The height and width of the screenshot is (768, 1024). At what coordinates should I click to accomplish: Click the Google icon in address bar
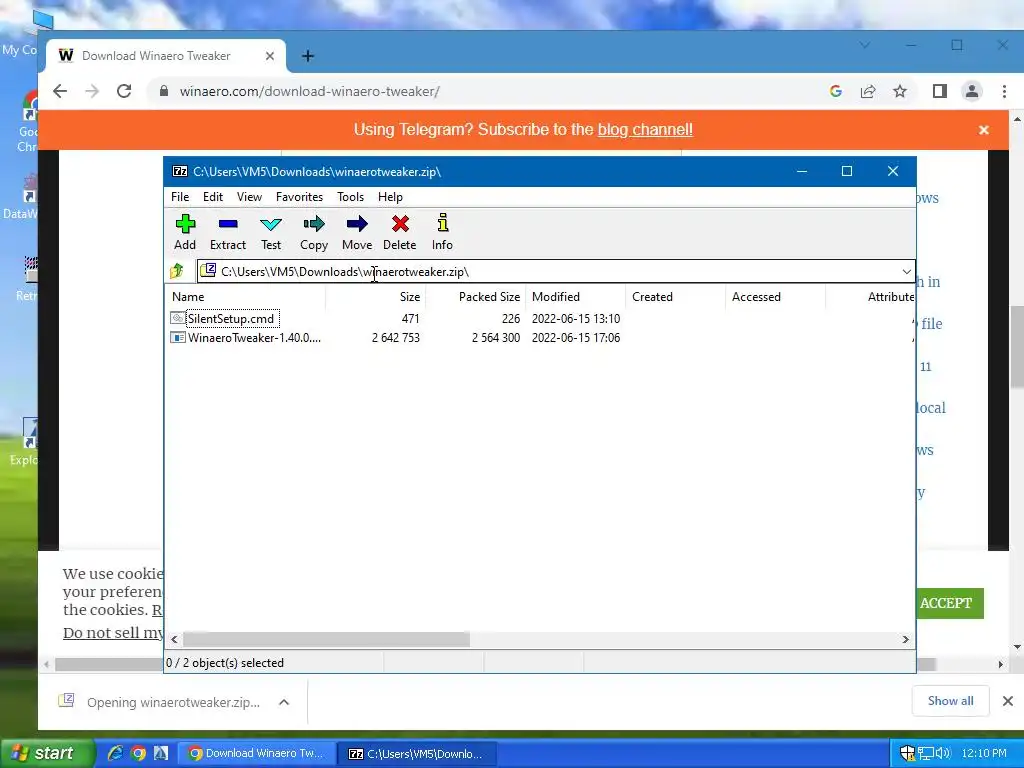point(835,91)
